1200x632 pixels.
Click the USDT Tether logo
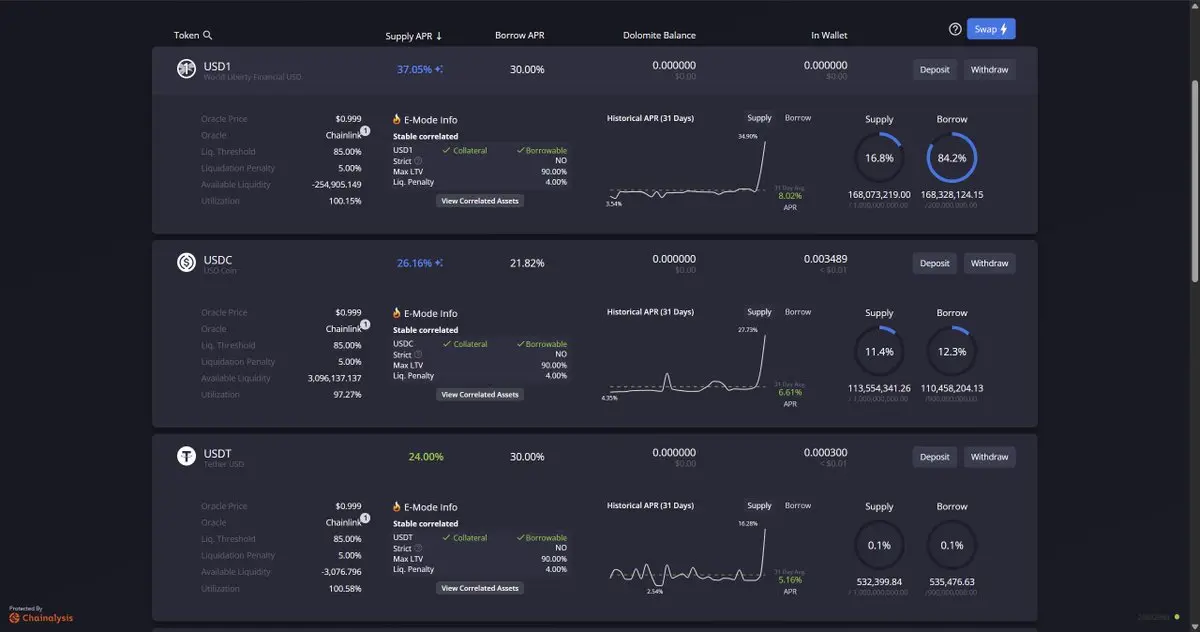tap(186, 456)
